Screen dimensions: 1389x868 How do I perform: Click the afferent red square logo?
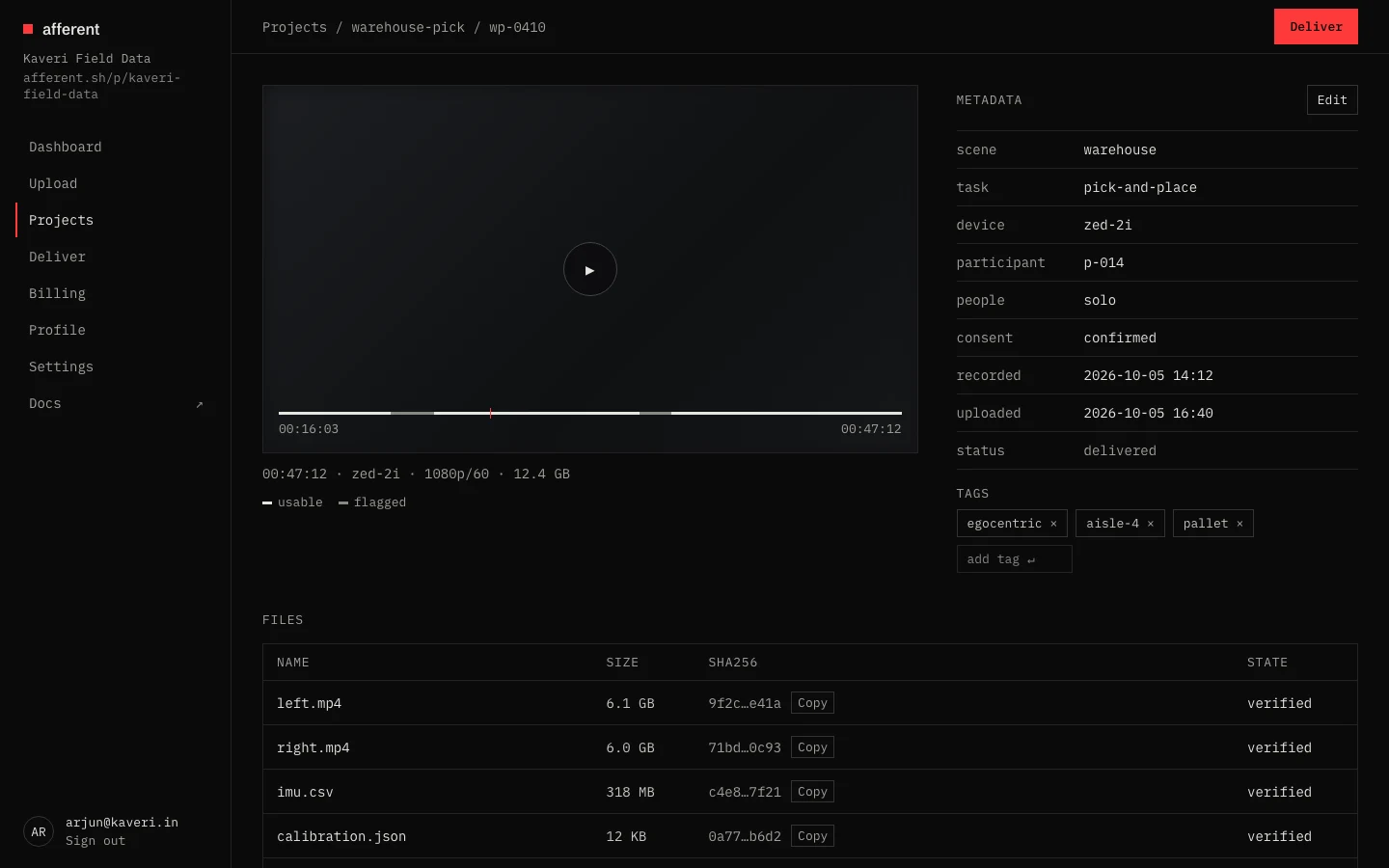point(28,29)
